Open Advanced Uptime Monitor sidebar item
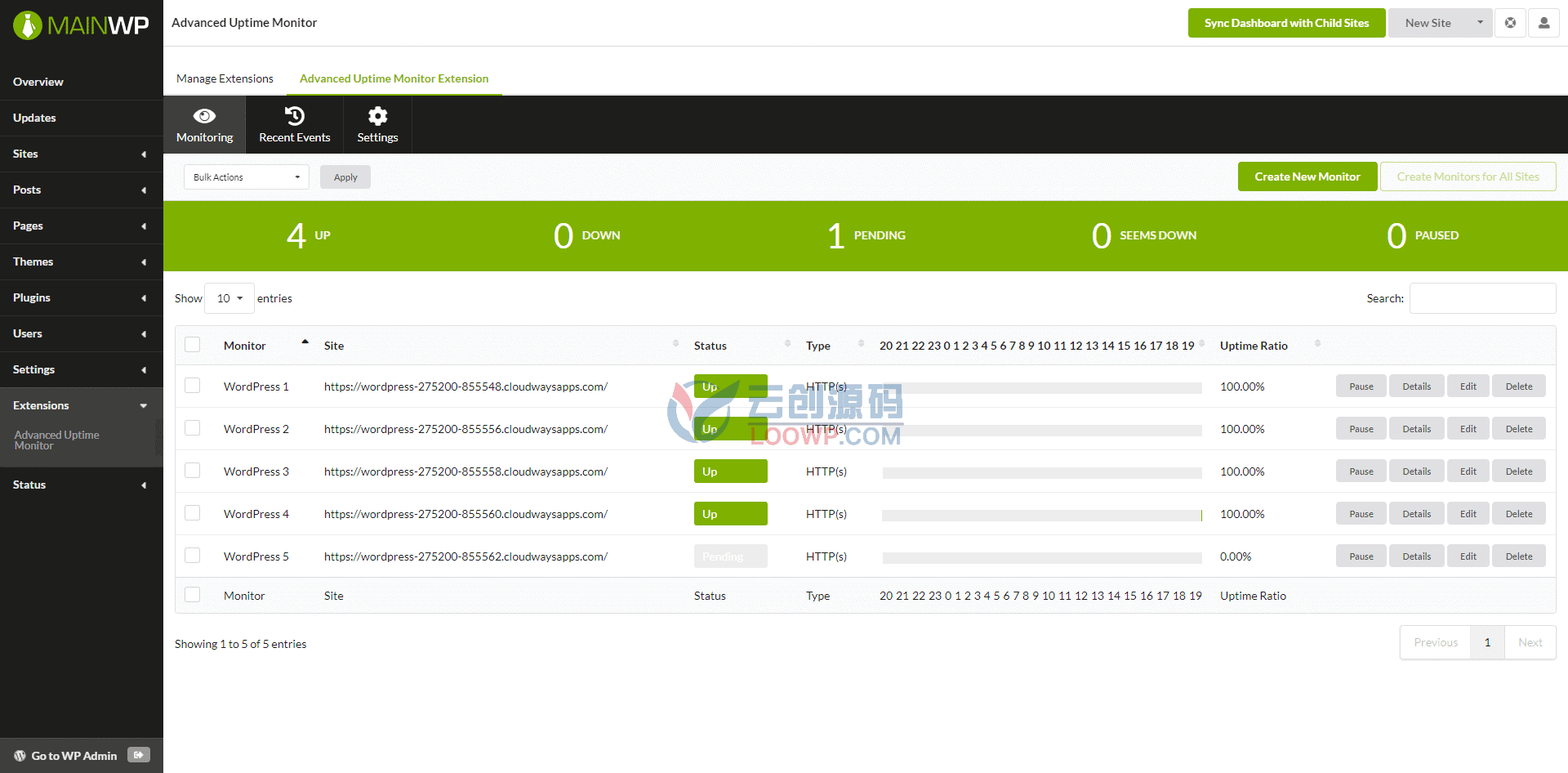1568x773 pixels. click(x=57, y=440)
